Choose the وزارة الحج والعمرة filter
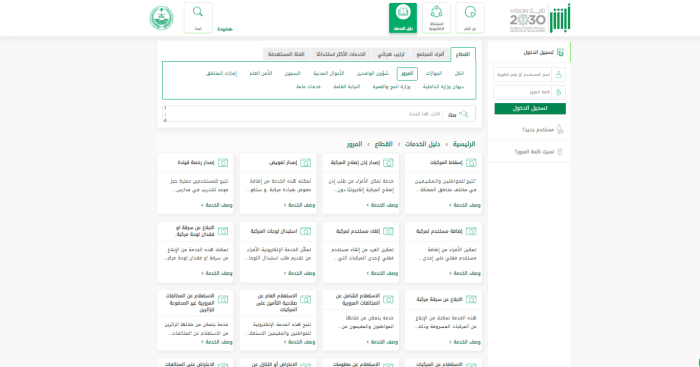Viewport: 700px width, 367px height. click(x=392, y=87)
